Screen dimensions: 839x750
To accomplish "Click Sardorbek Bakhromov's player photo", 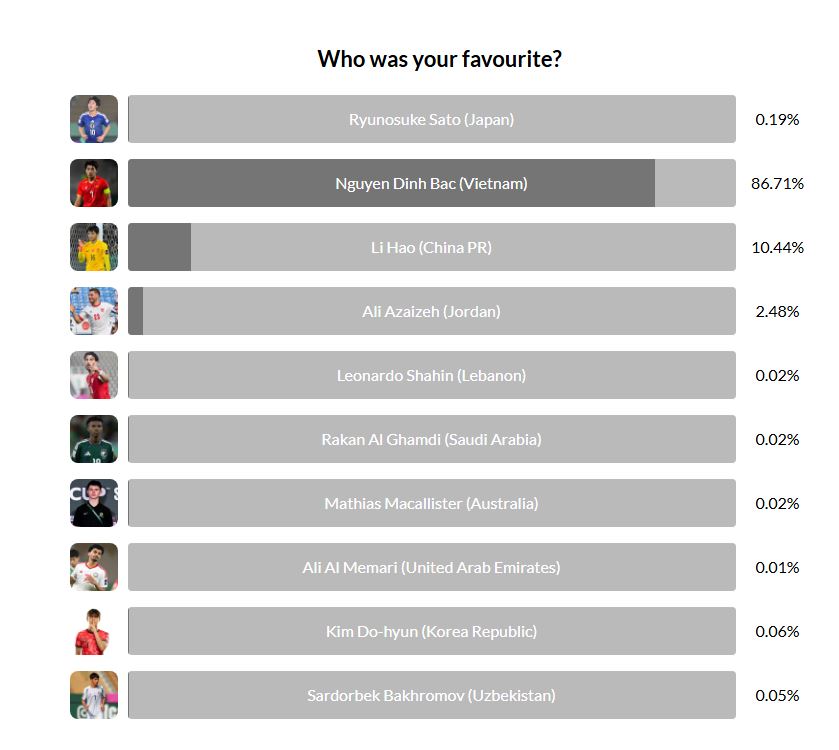I will pyautogui.click(x=94, y=695).
